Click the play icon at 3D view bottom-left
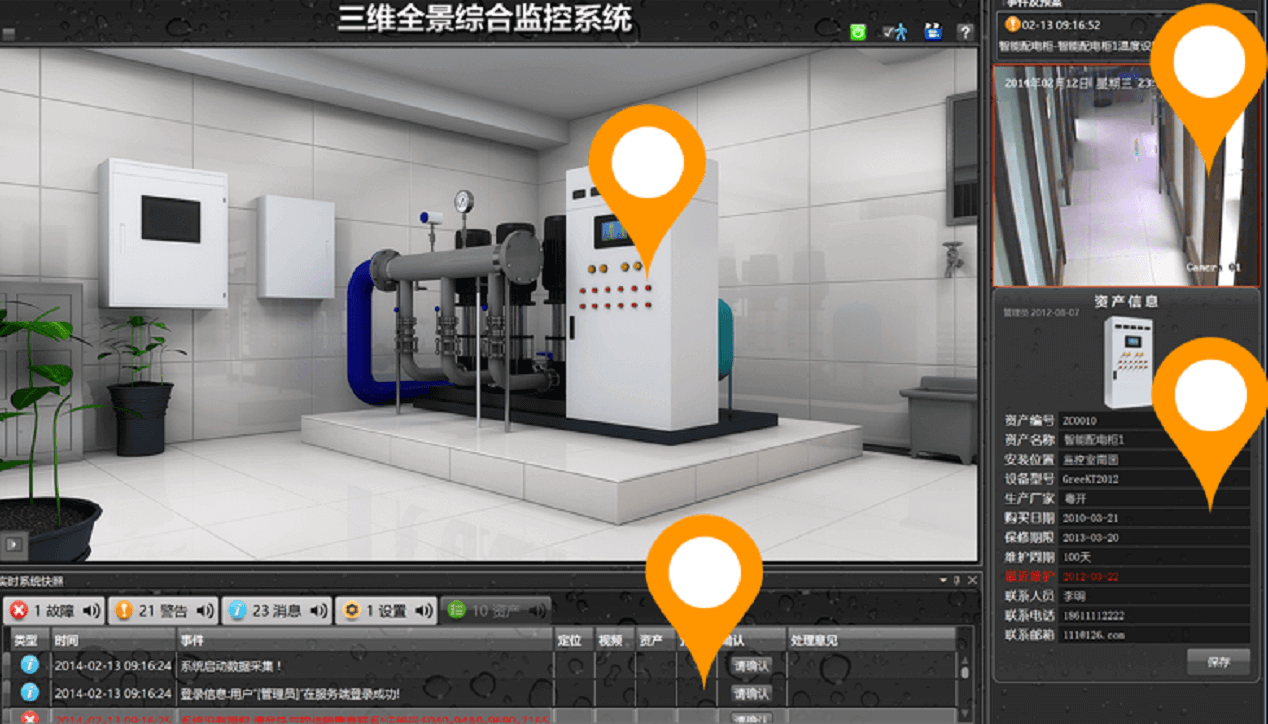The height and width of the screenshot is (724, 1268). tap(14, 544)
